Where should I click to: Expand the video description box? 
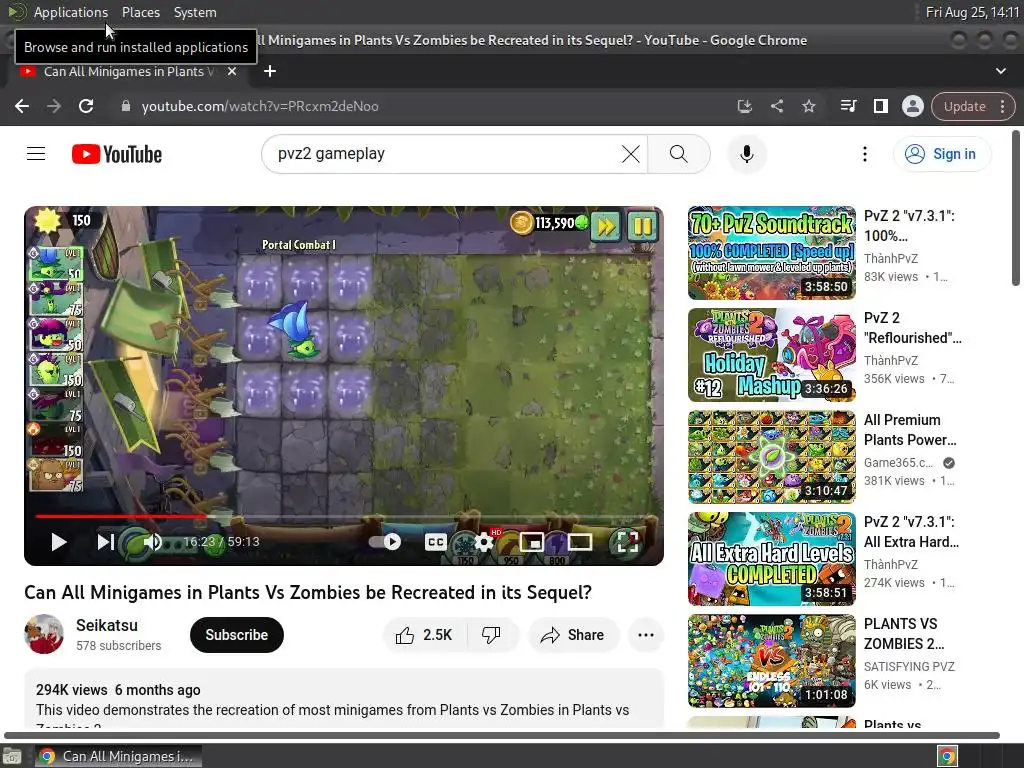click(x=344, y=699)
